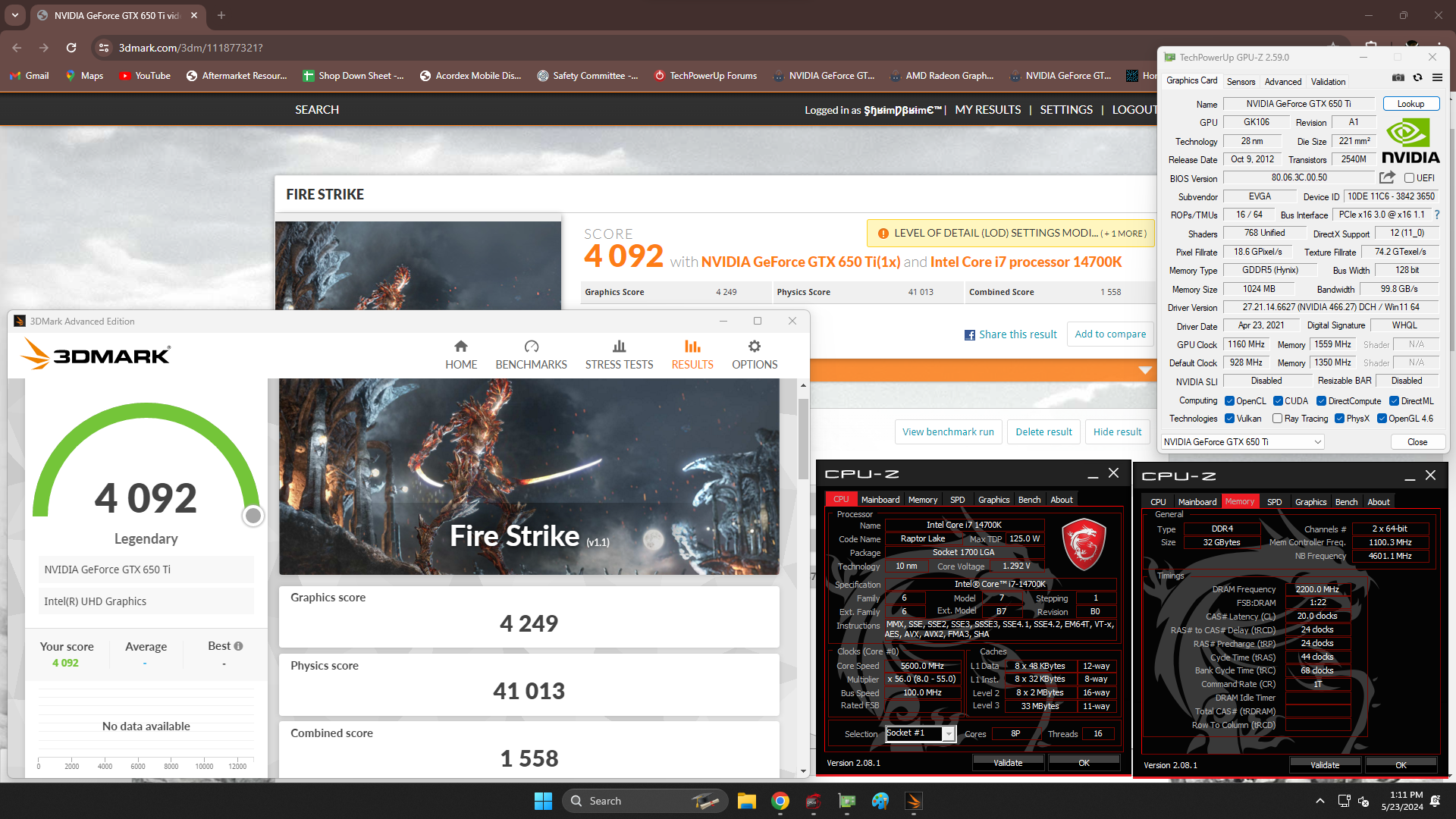Viewport: 1456px width, 819px height.
Task: Go to 3DMark HOME icon
Action: pos(461,347)
